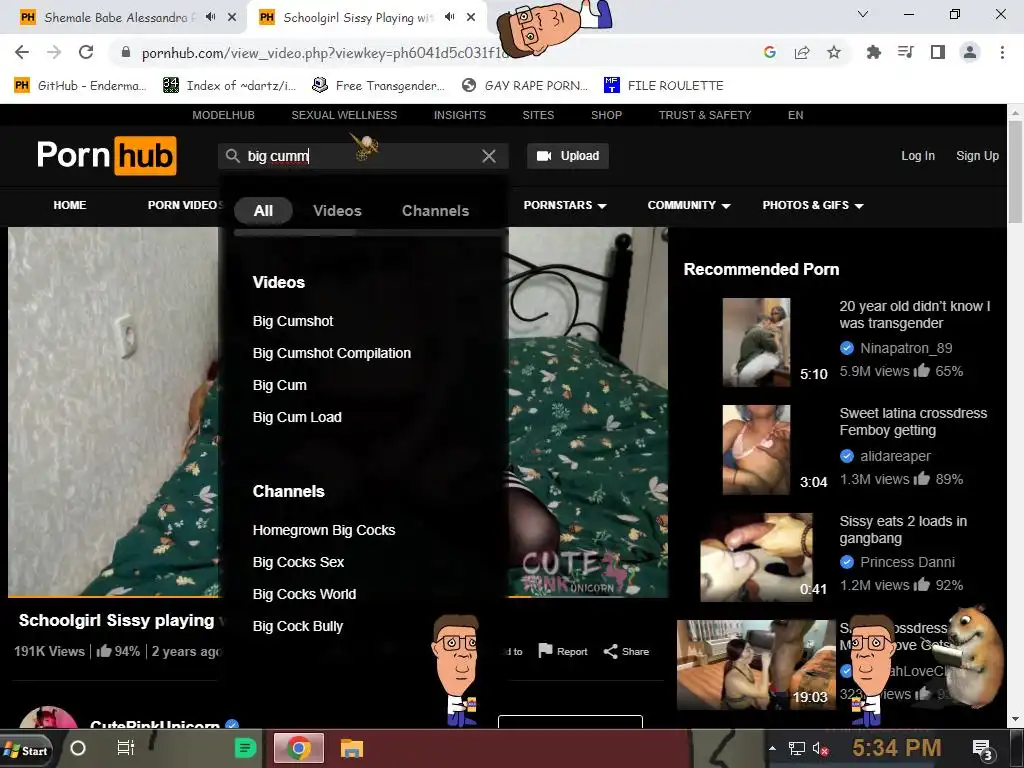Select the All search filter tab
Screen dimensions: 1024x768
point(263,211)
